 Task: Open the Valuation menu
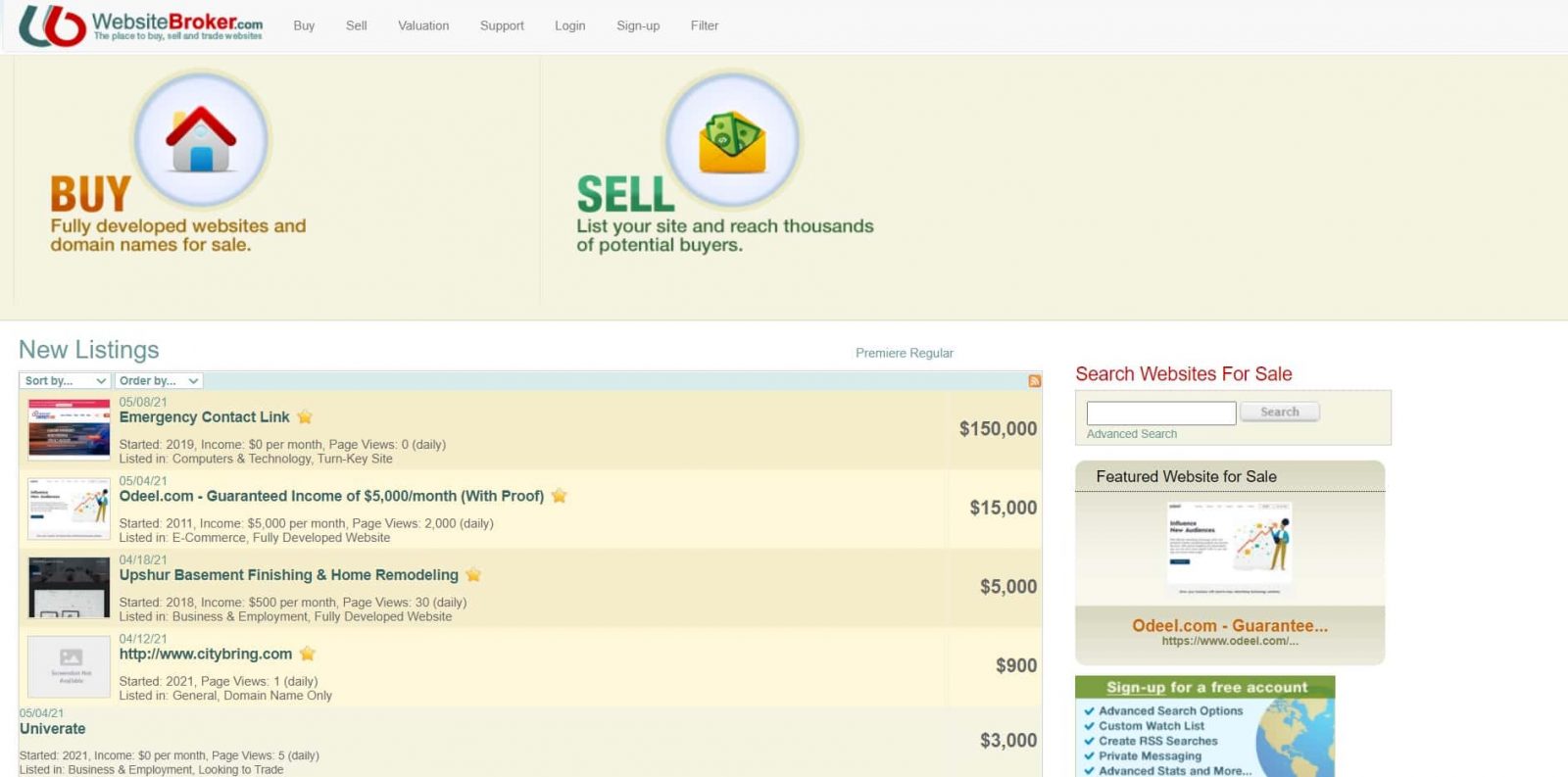423,25
